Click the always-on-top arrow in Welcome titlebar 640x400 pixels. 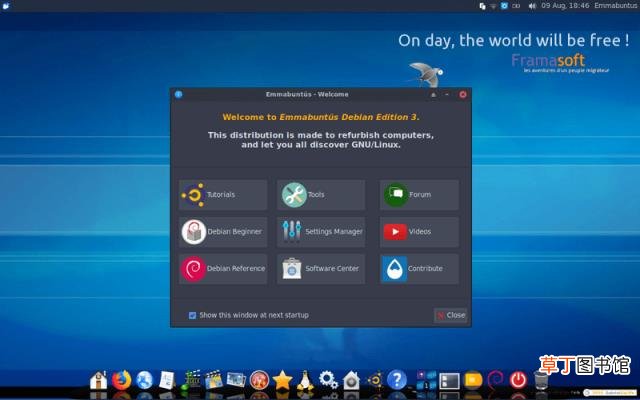[x=433, y=95]
